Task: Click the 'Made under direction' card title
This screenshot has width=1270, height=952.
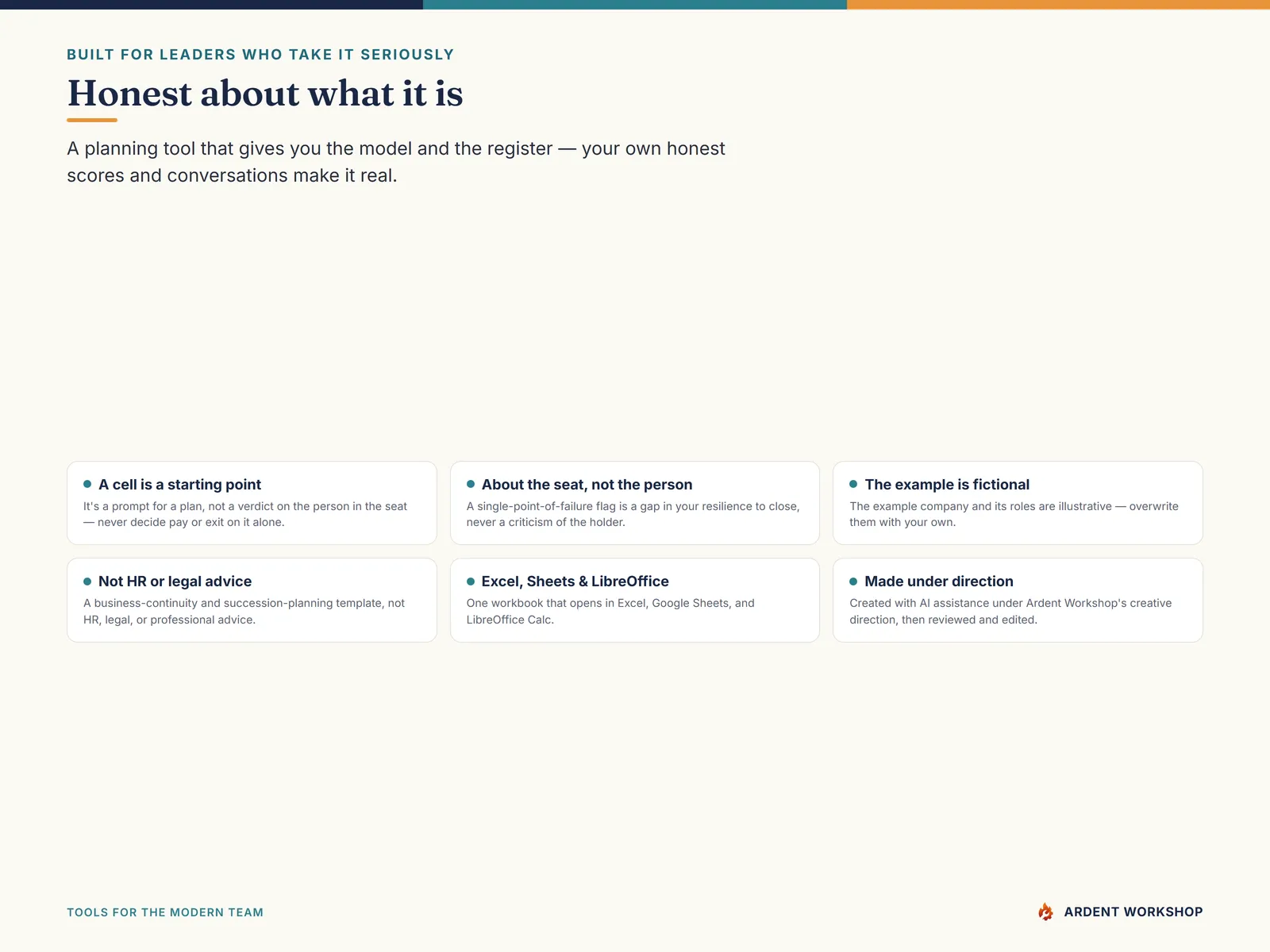Action: [939, 582]
